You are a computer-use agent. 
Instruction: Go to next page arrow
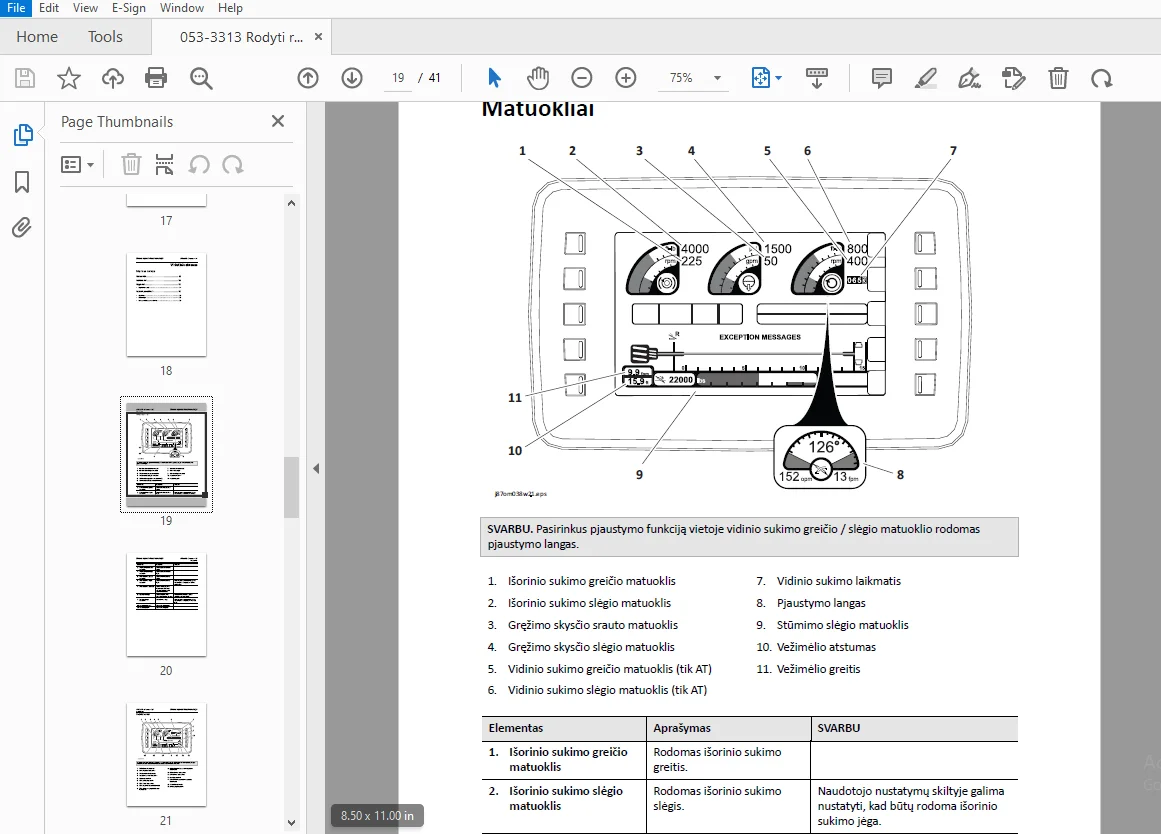[352, 78]
